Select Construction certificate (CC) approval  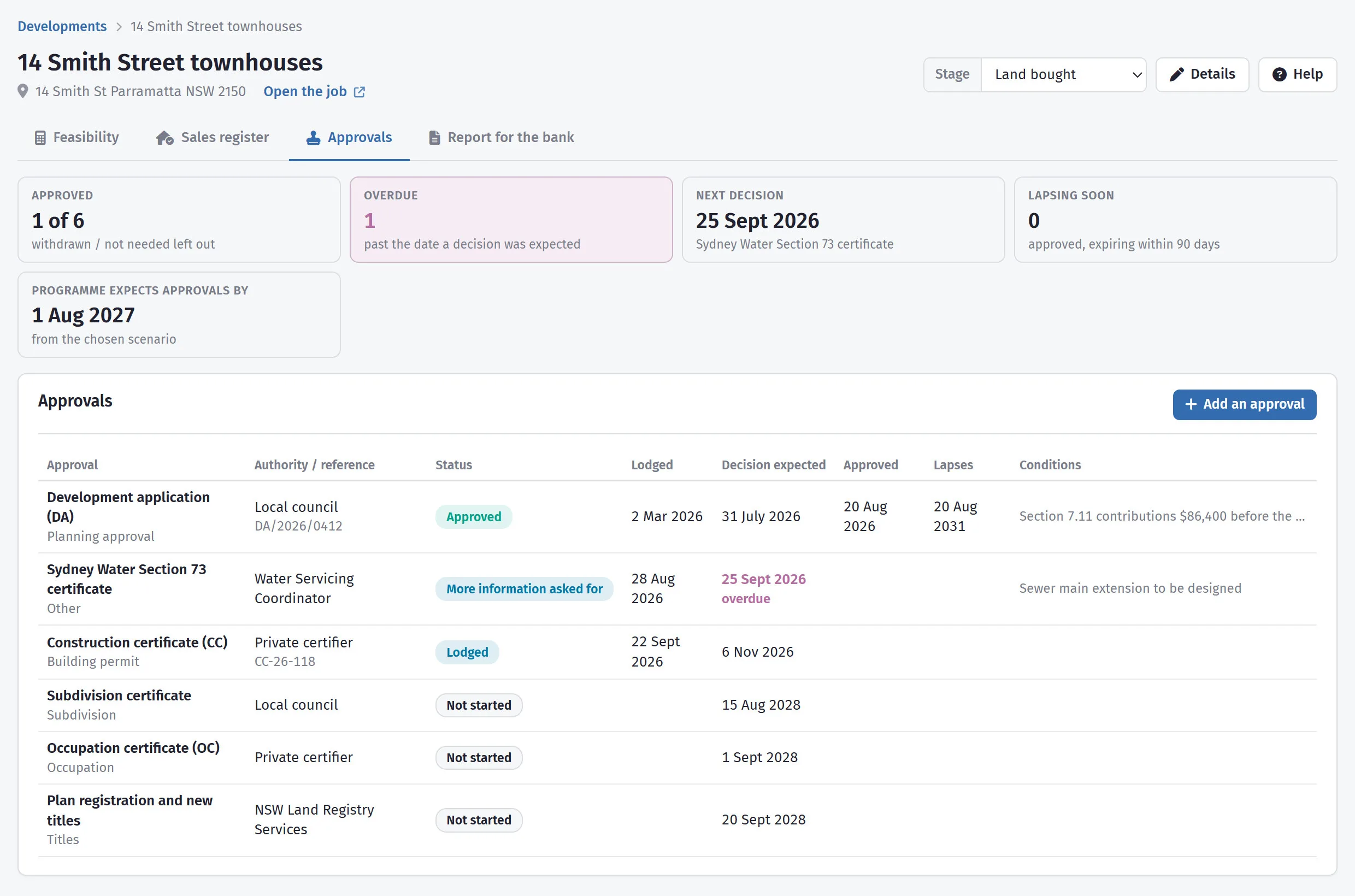[x=677, y=652]
